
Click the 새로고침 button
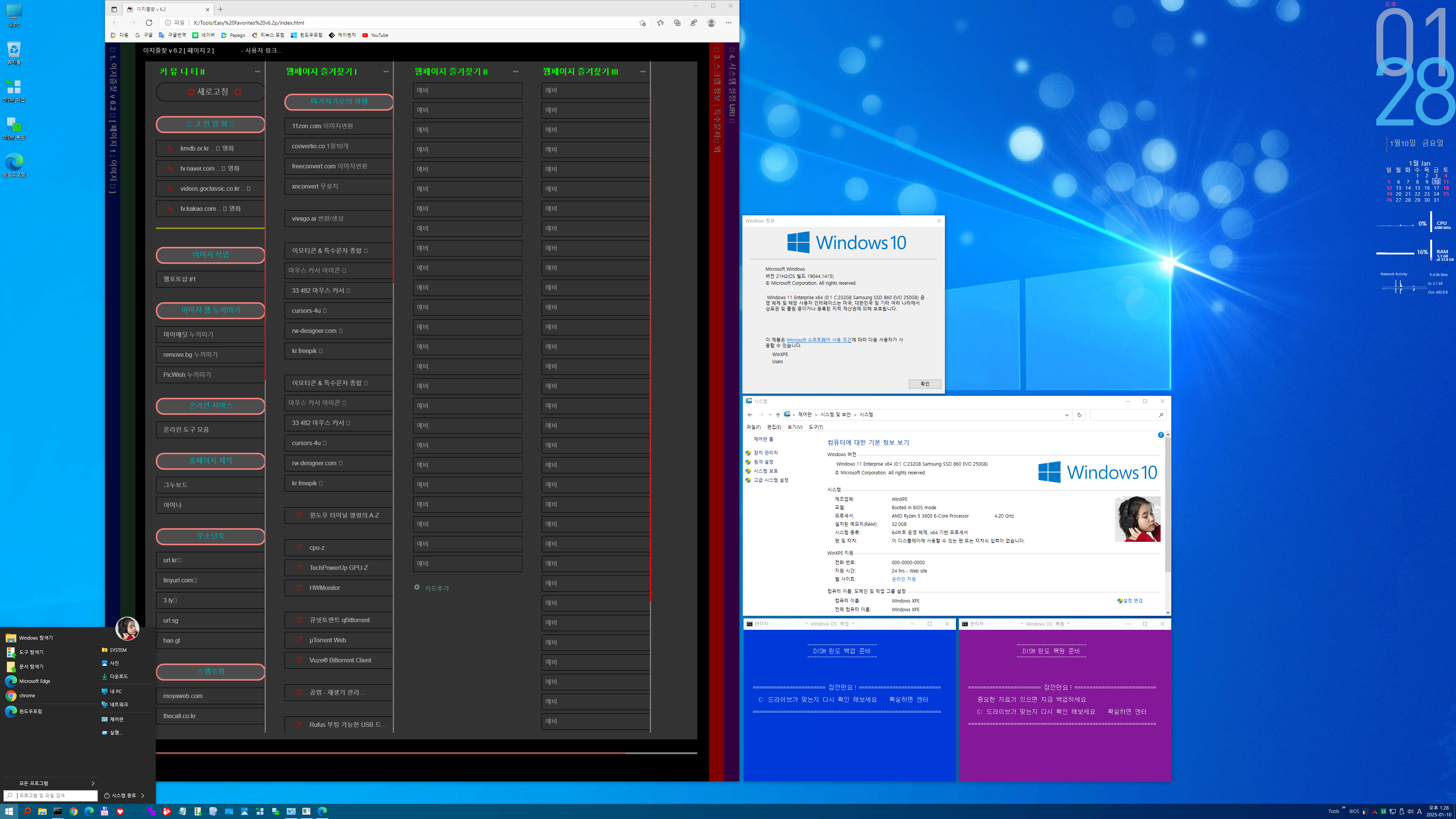click(x=210, y=91)
